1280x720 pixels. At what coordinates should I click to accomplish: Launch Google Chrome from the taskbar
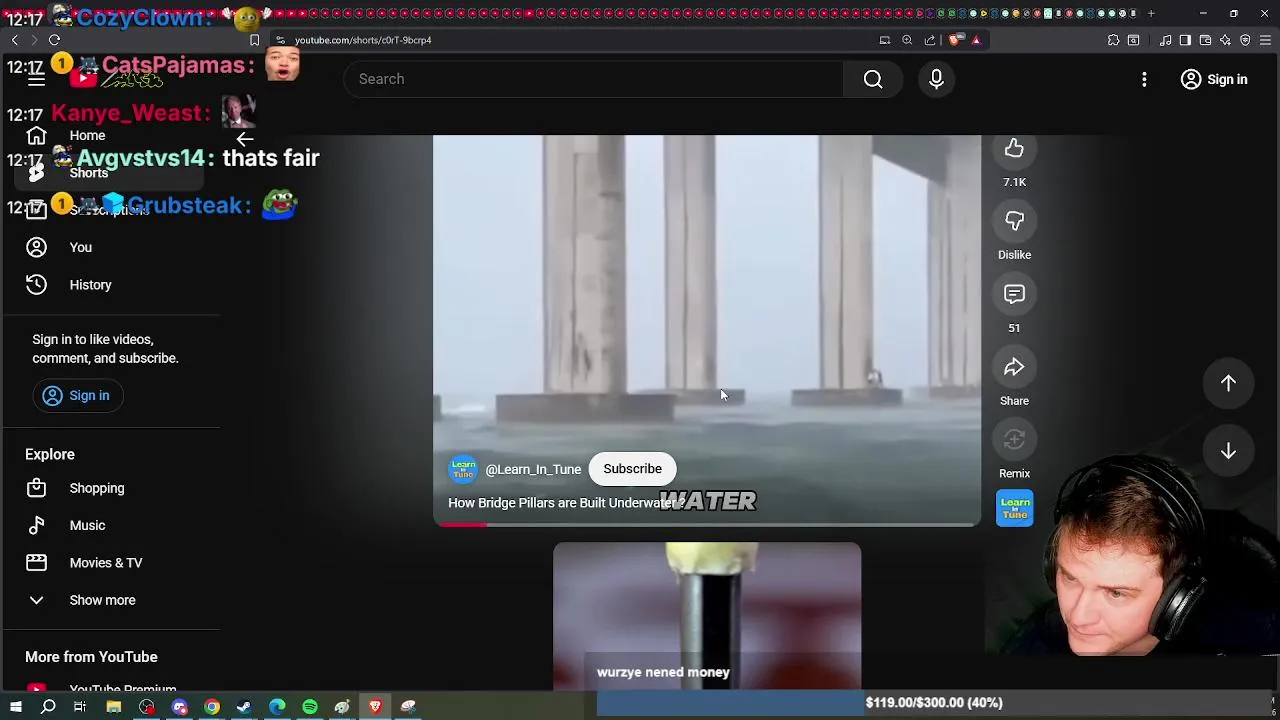click(x=212, y=707)
